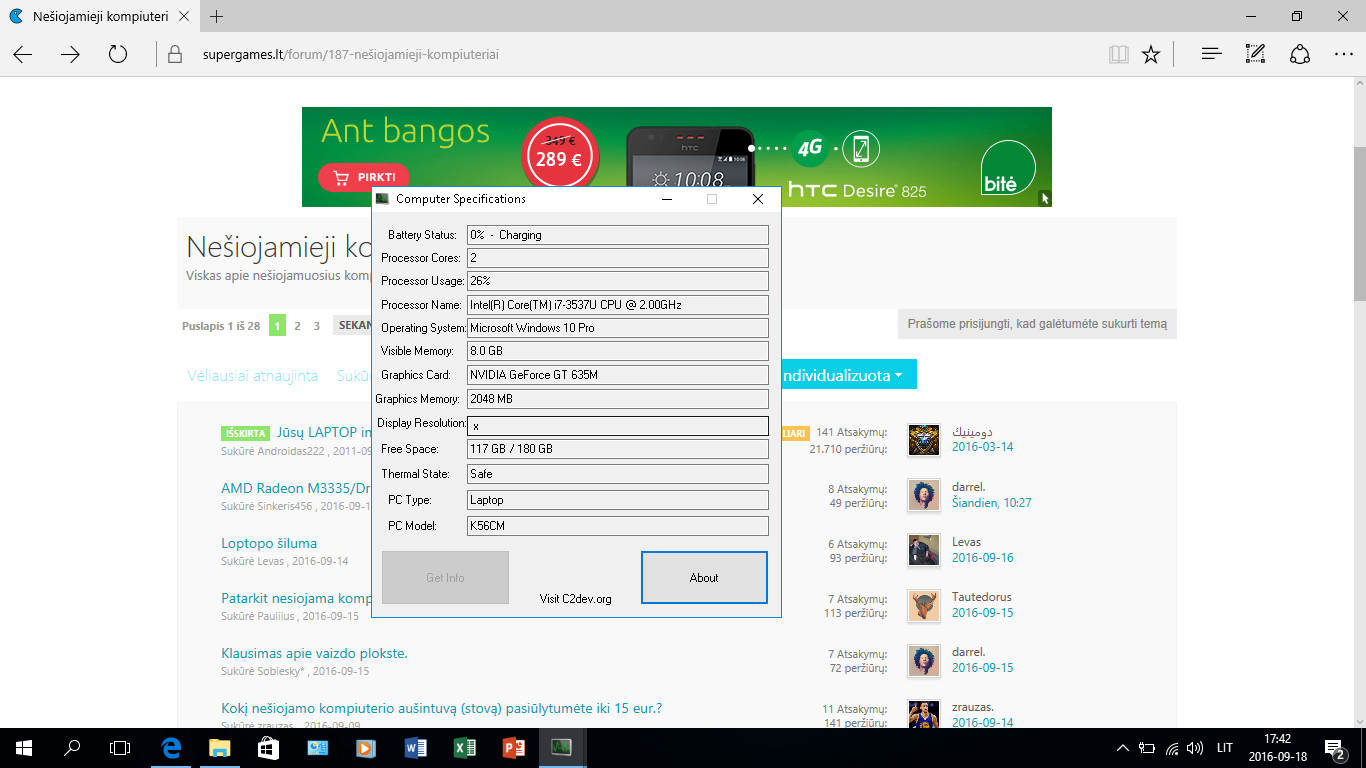Open the Visit C2dev.org link
The image size is (1366, 768).
576,599
